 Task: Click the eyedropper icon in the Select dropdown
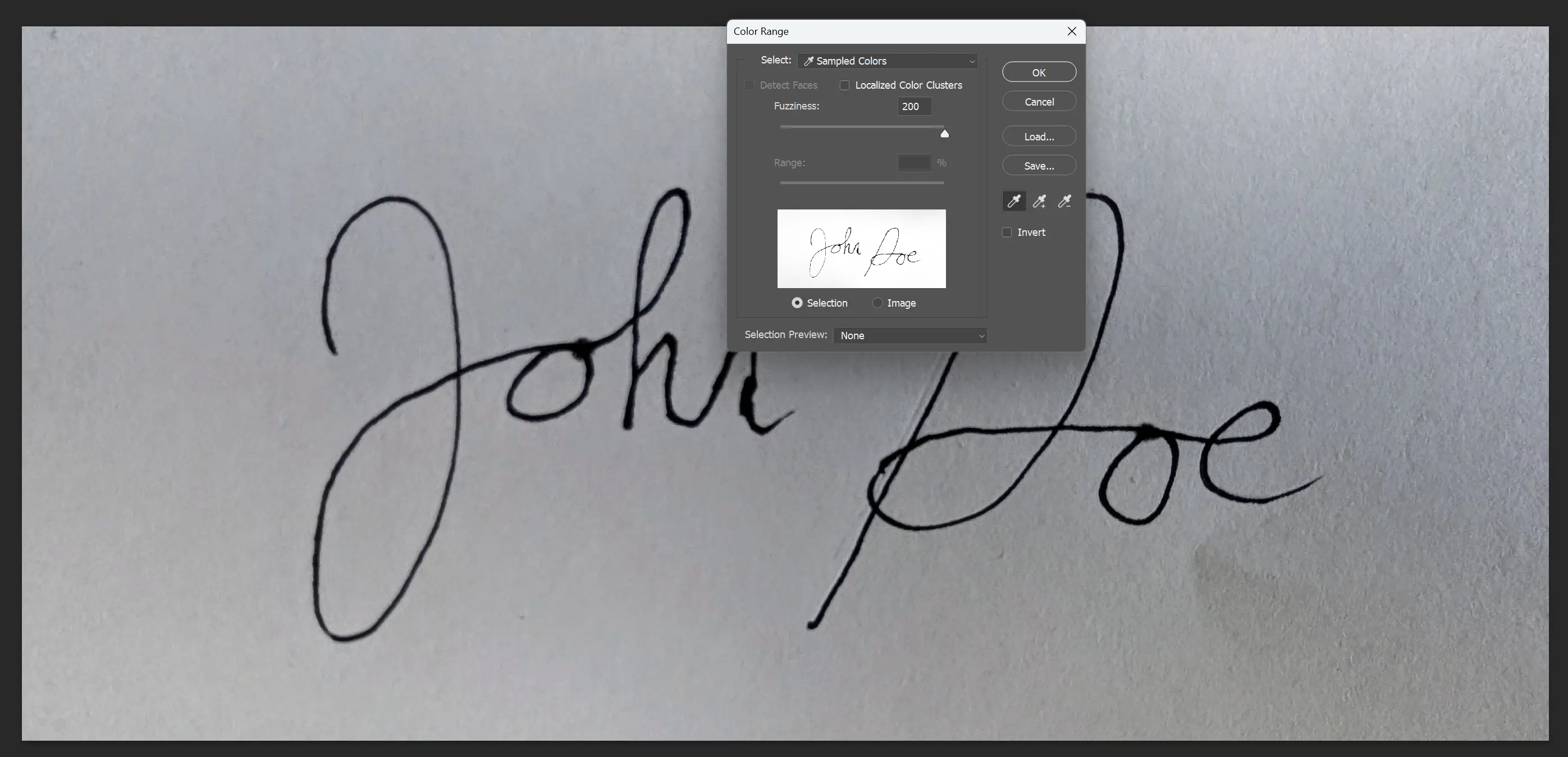(808, 61)
